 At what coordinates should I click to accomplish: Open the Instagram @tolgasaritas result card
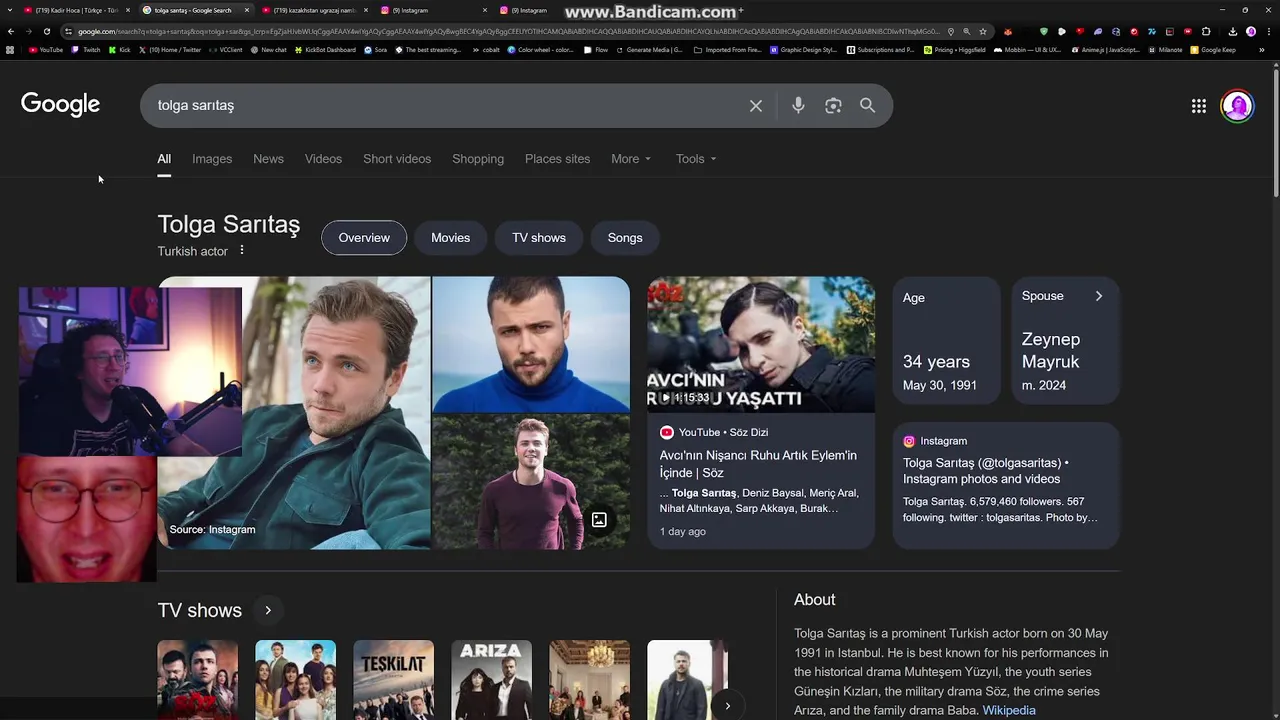click(1006, 485)
